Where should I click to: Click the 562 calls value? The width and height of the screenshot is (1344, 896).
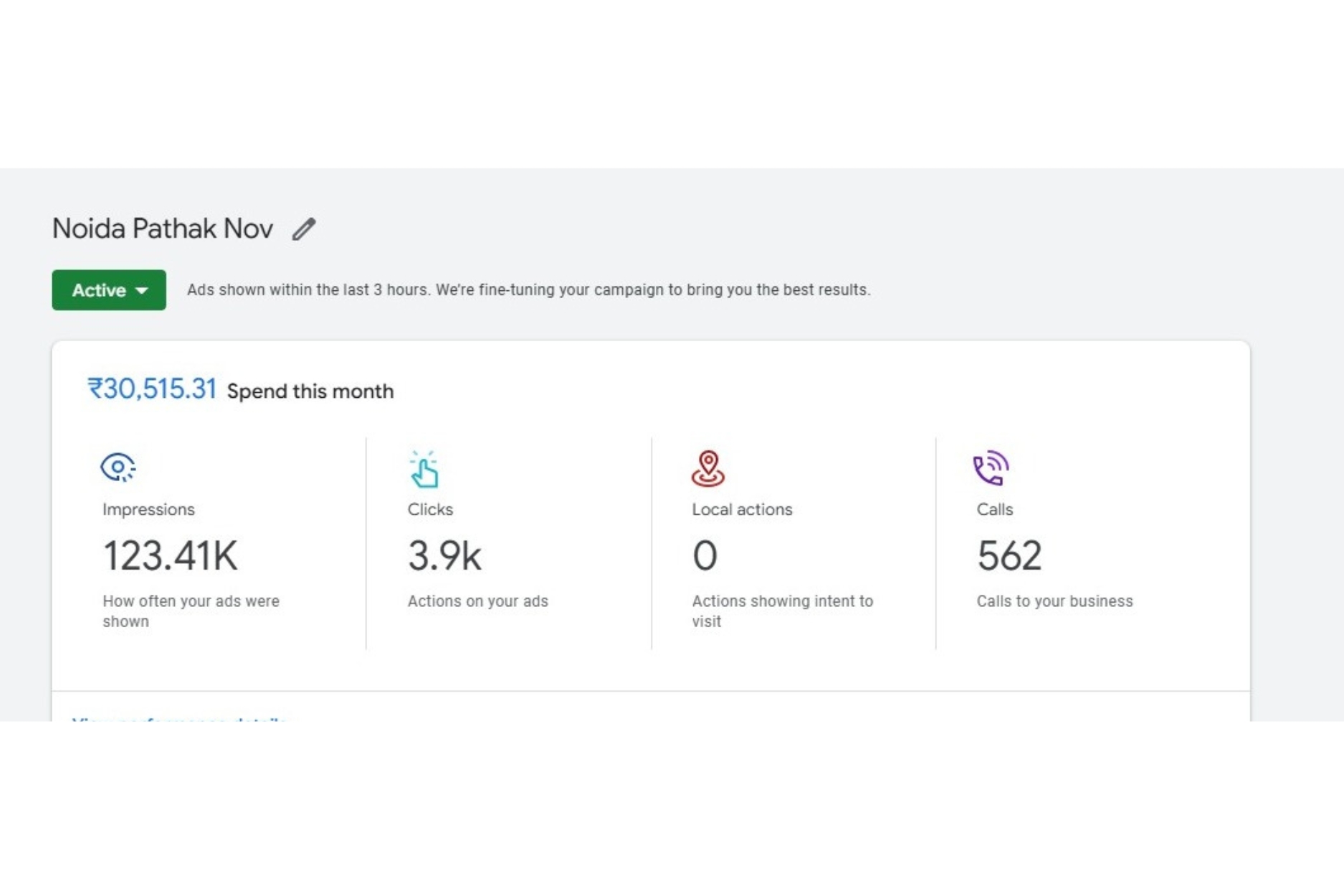coord(1009,556)
